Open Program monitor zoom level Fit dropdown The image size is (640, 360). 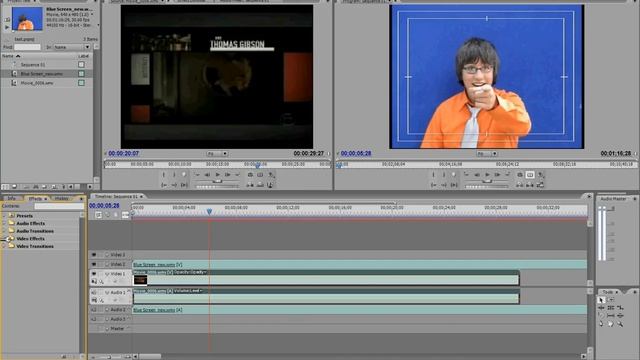point(487,154)
